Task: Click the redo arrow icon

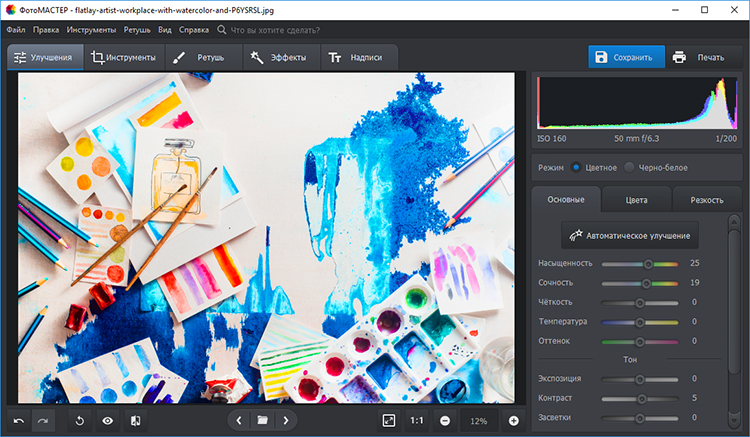Action: [43, 421]
